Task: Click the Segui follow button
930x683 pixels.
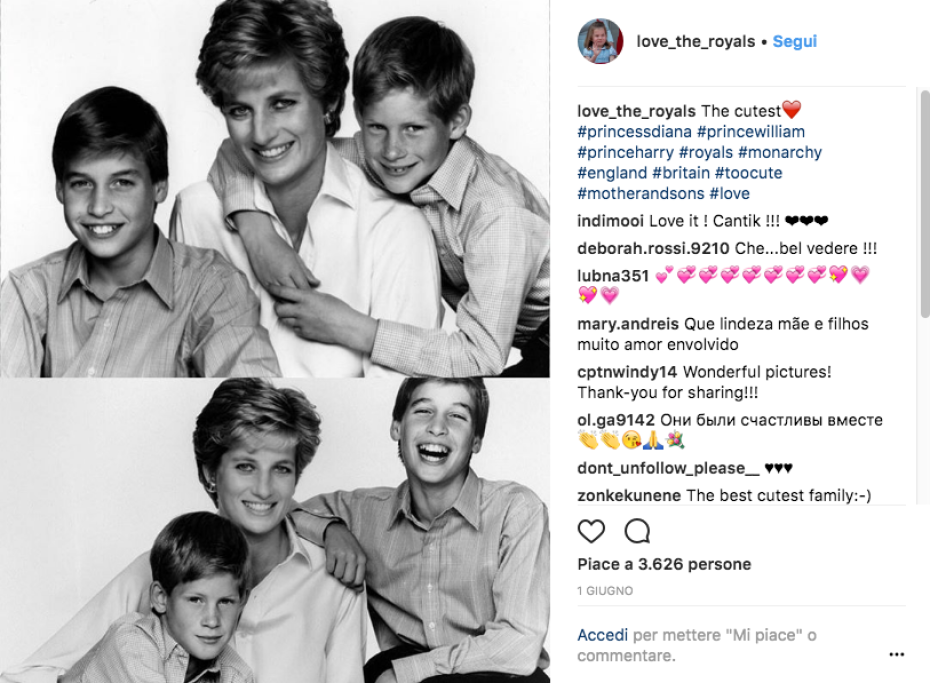Action: [x=795, y=42]
